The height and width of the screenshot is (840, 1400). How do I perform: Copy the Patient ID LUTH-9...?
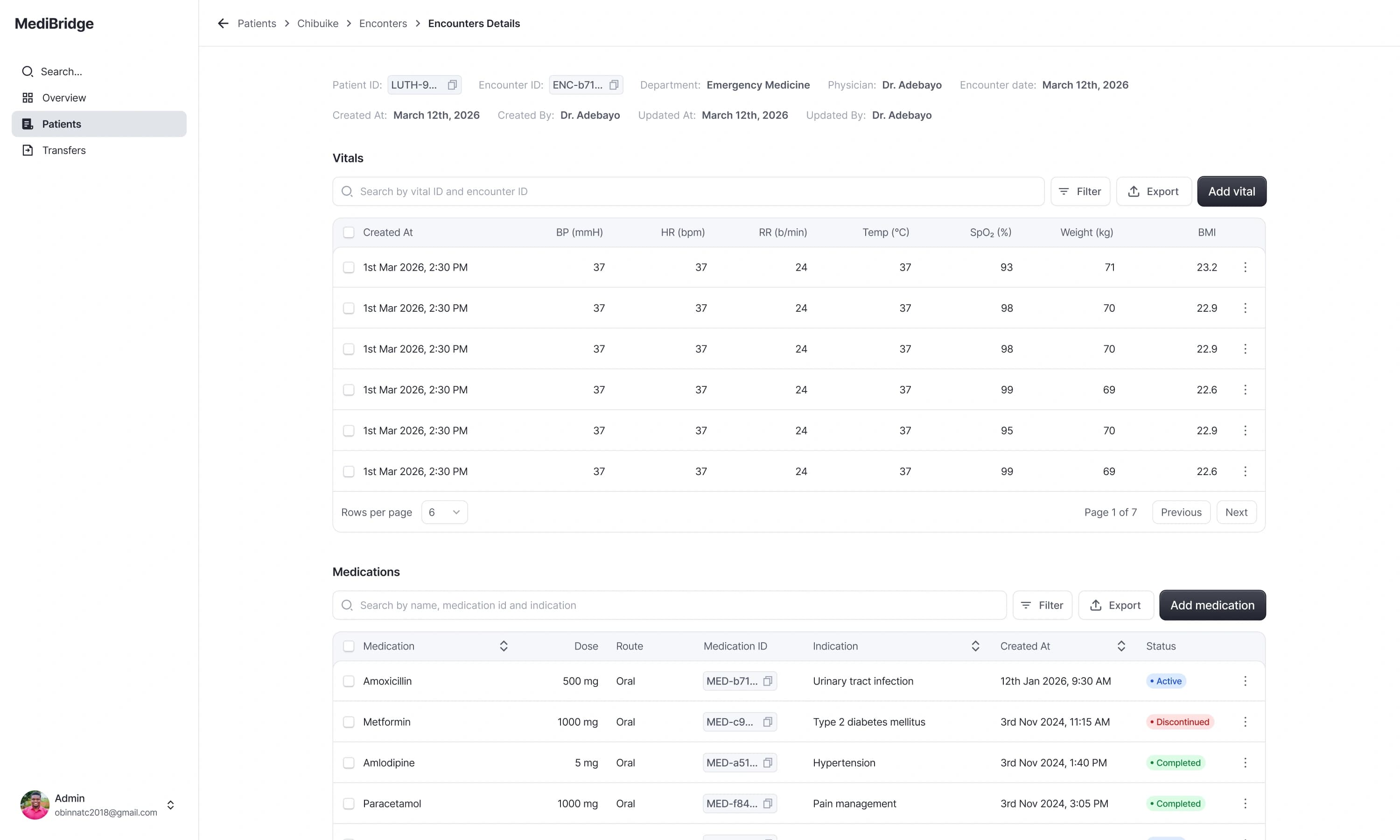click(x=452, y=85)
